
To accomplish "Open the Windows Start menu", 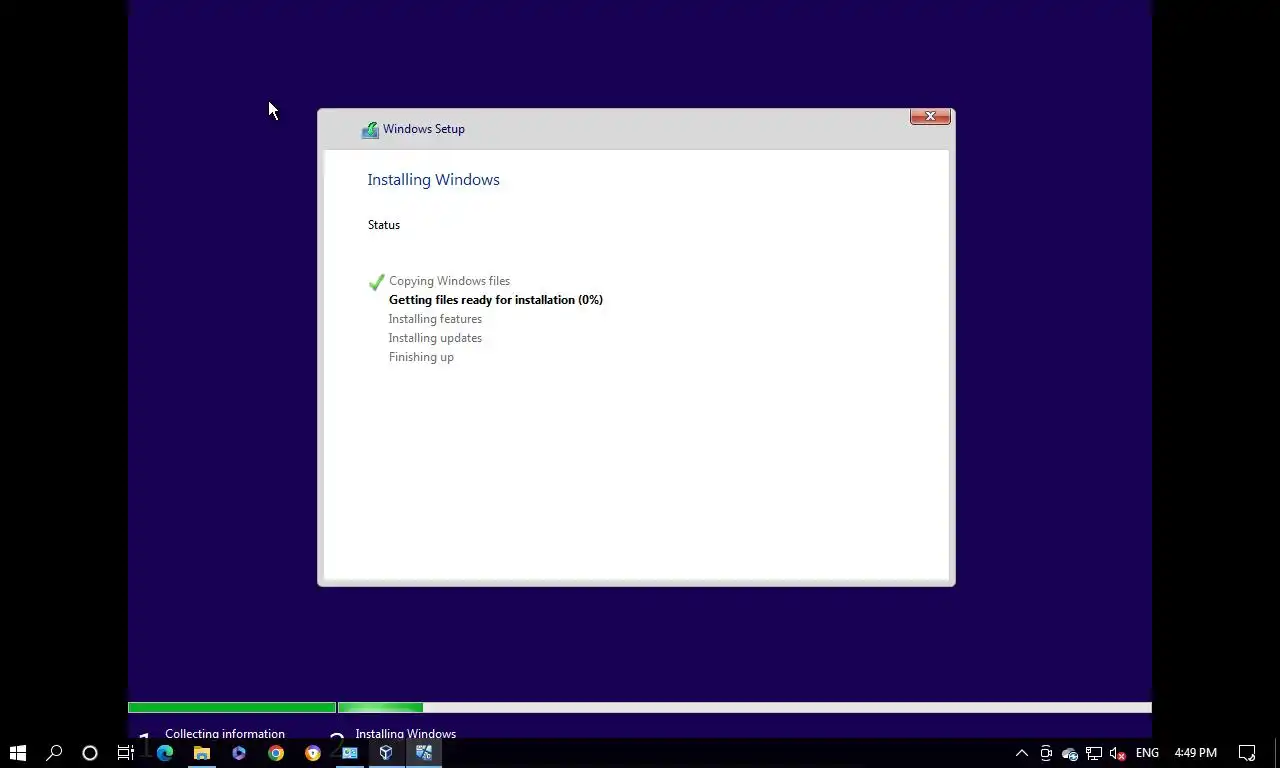I will coord(17,753).
